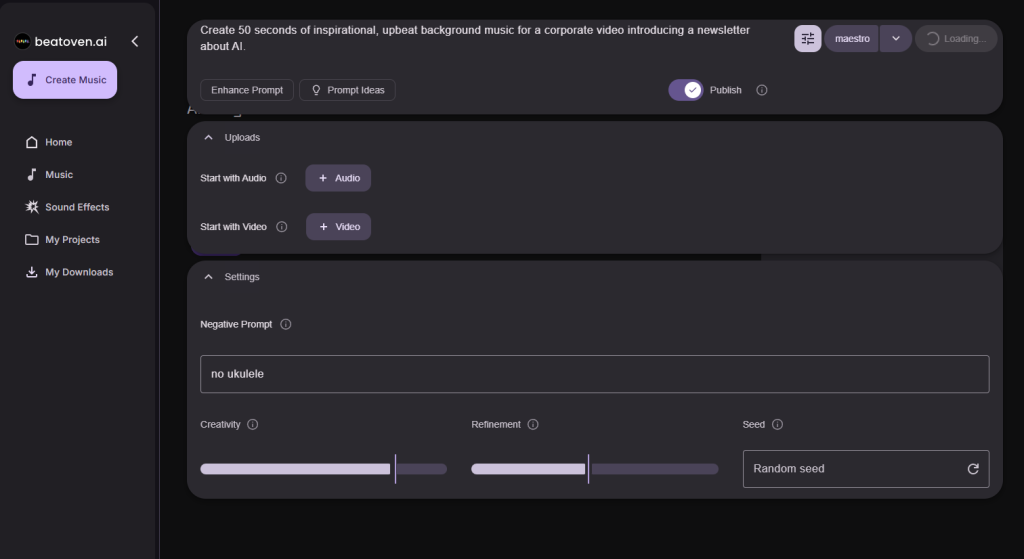Click info icon beside Start with Video
The width and height of the screenshot is (1024, 559).
point(281,227)
